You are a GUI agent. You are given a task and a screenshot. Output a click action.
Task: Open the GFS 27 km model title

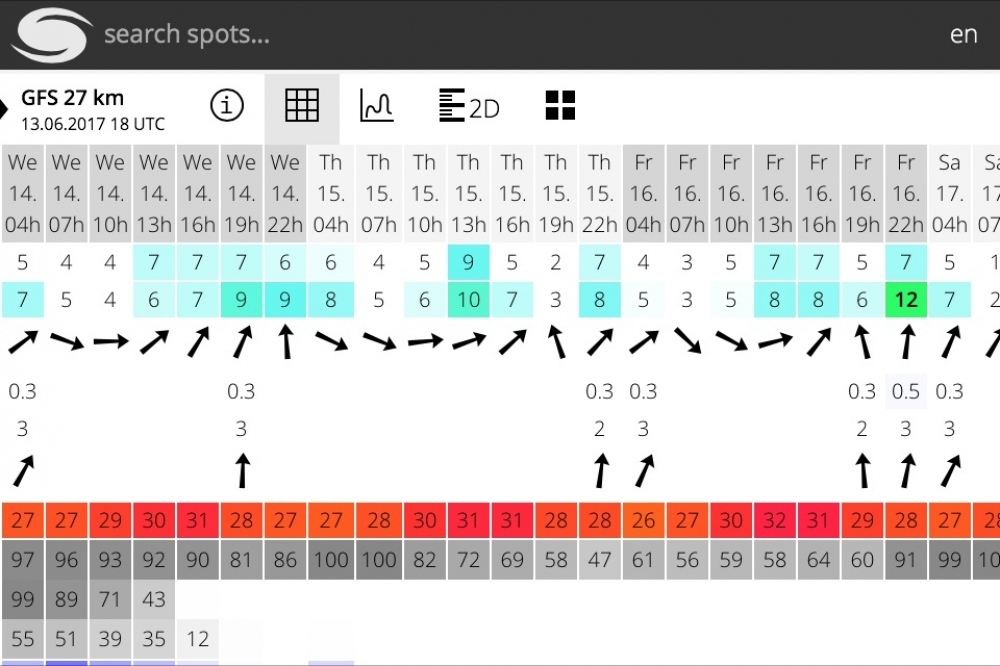72,98
